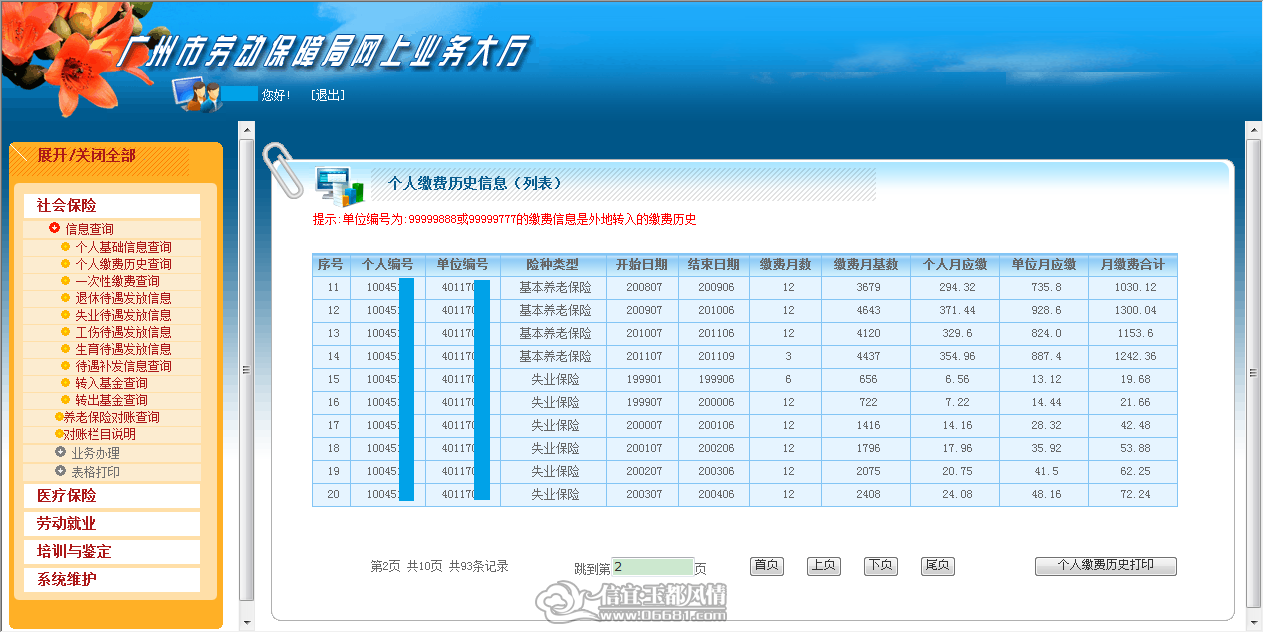Screen dimensions: 1264x633
Task: Click the 缴费月基数 column header
Action: tap(866, 265)
